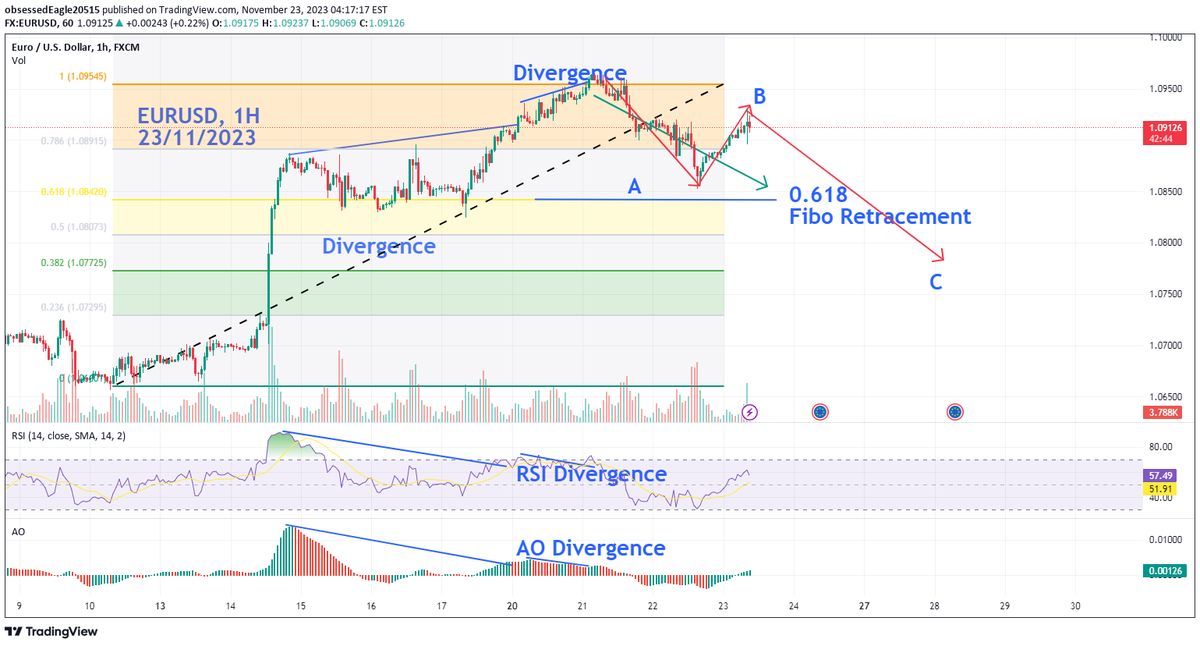Viewport: 1200px width, 646px height.
Task: Click the obsessedEagle20515 author name
Action: click(x=51, y=9)
